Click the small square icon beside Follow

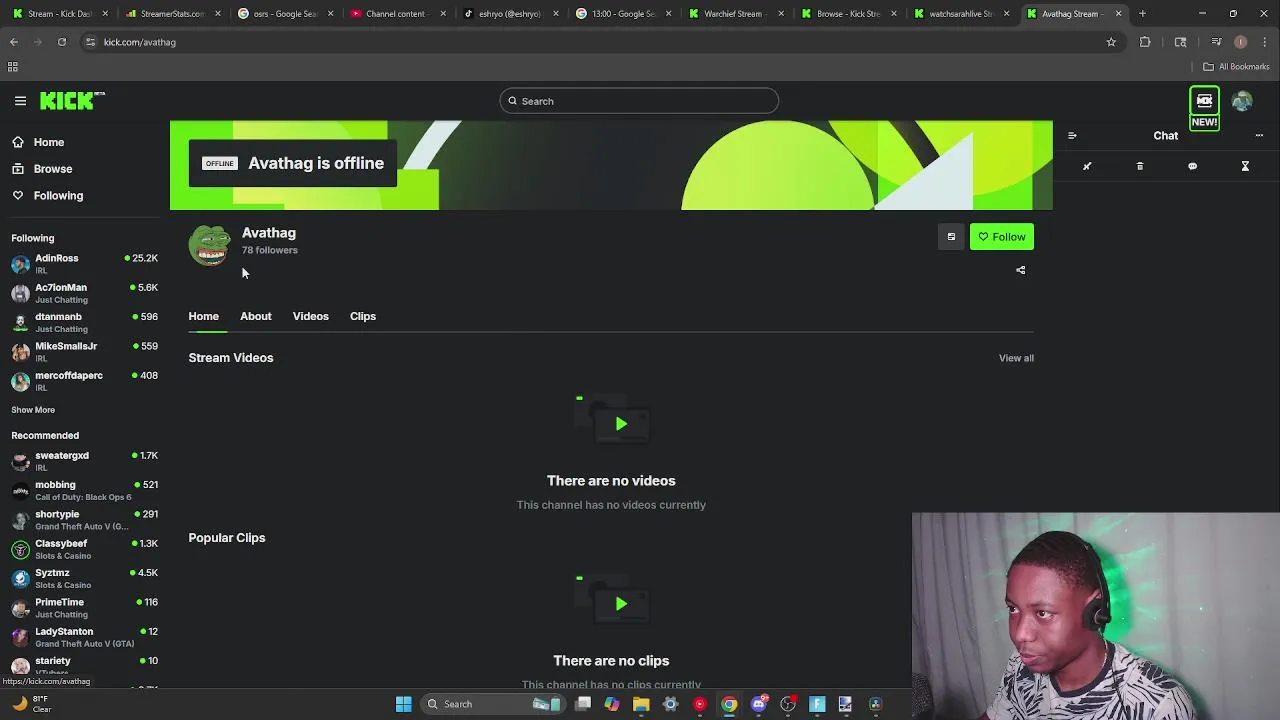click(951, 237)
